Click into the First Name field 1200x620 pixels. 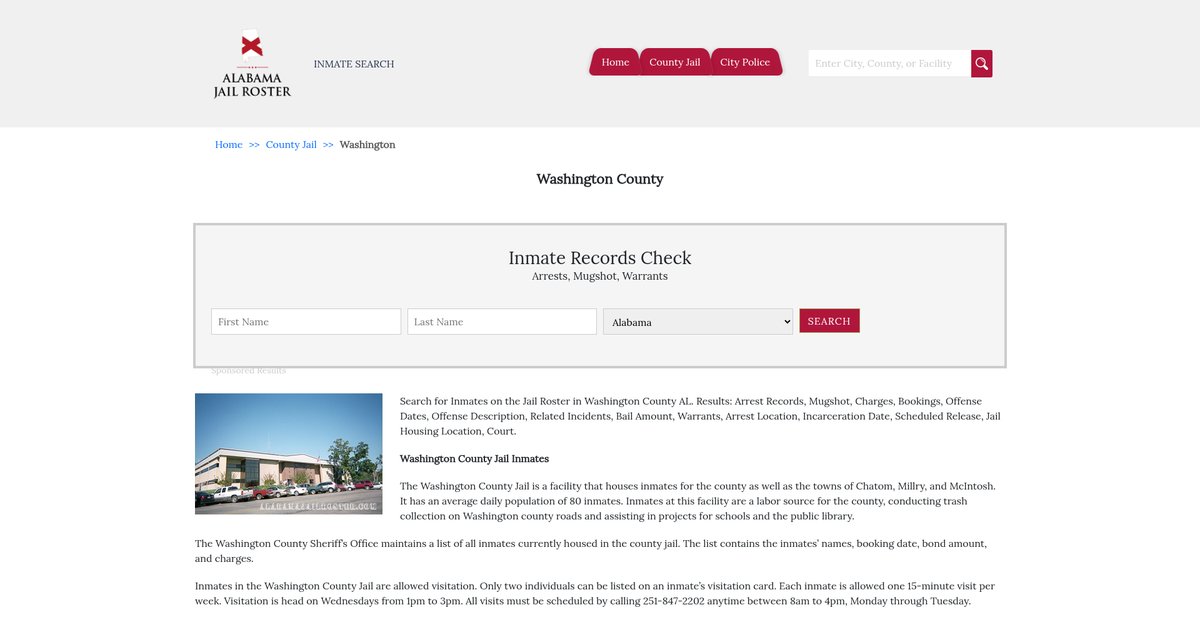(x=306, y=322)
